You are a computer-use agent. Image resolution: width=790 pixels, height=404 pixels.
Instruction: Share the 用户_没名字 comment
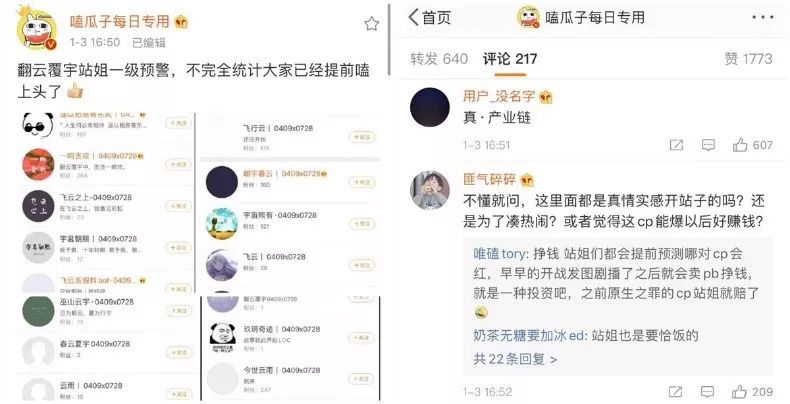pyautogui.click(x=676, y=145)
